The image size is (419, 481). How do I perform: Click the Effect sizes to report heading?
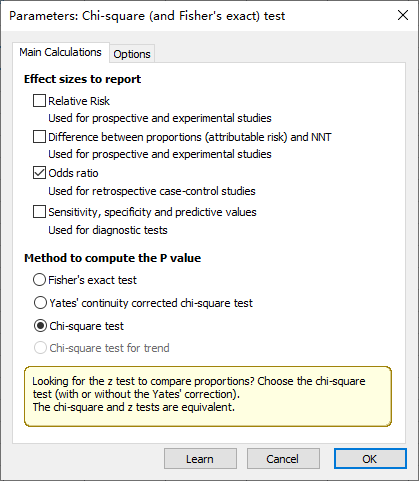coord(82,79)
